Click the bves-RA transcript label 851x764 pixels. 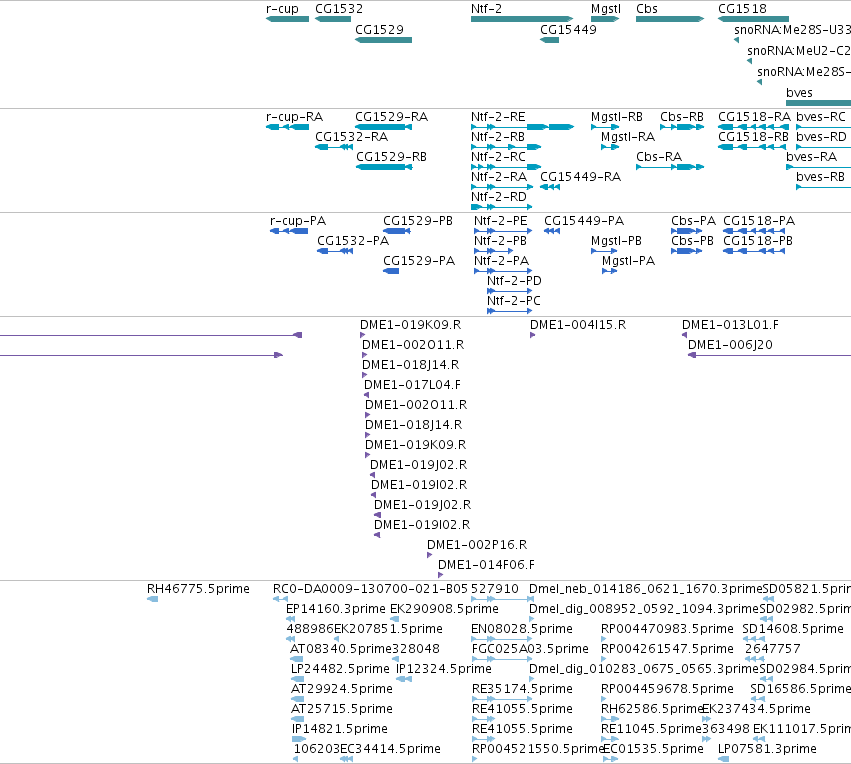click(811, 156)
